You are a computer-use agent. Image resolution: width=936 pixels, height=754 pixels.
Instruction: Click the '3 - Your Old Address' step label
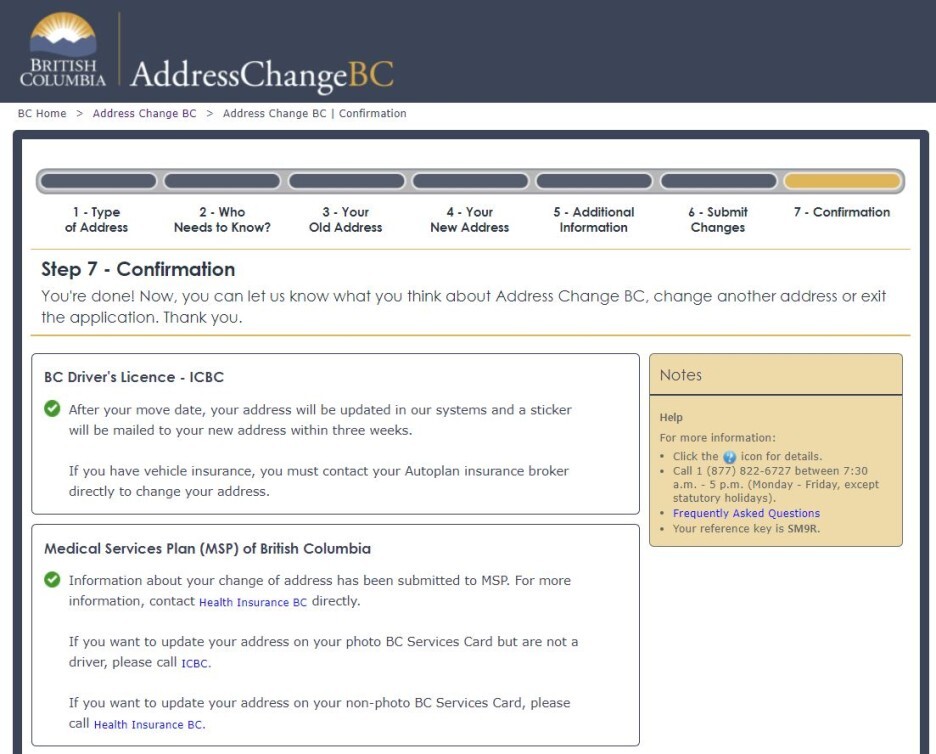[x=346, y=220]
